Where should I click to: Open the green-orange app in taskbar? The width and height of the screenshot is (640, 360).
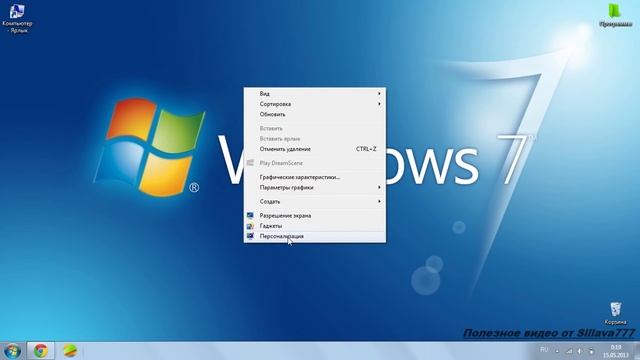(70, 351)
